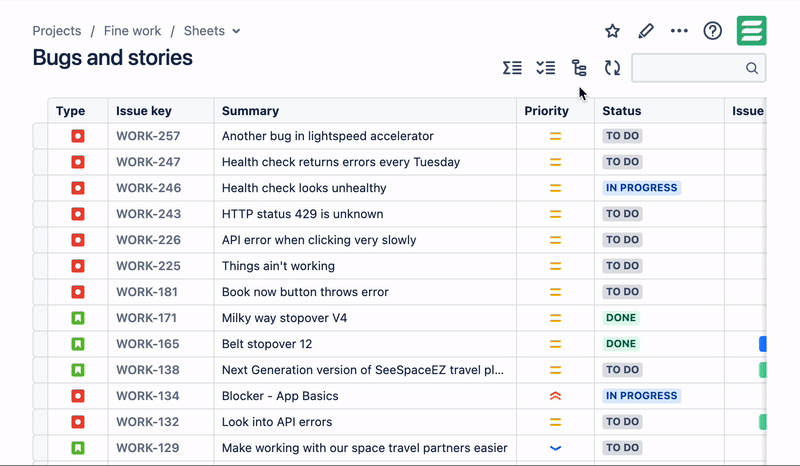Select row handle of WORK-134 row
Image resolution: width=800 pixels, height=466 pixels.
click(40, 396)
